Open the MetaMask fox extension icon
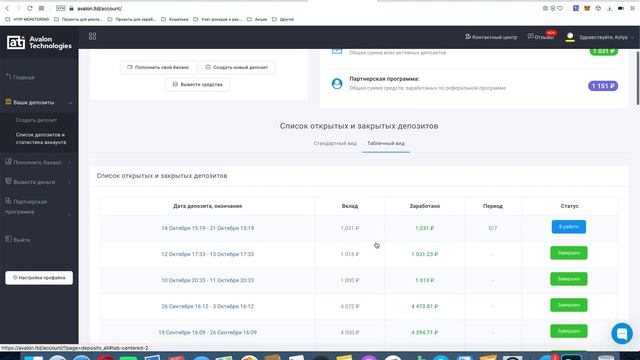640x360 pixels. pos(587,8)
